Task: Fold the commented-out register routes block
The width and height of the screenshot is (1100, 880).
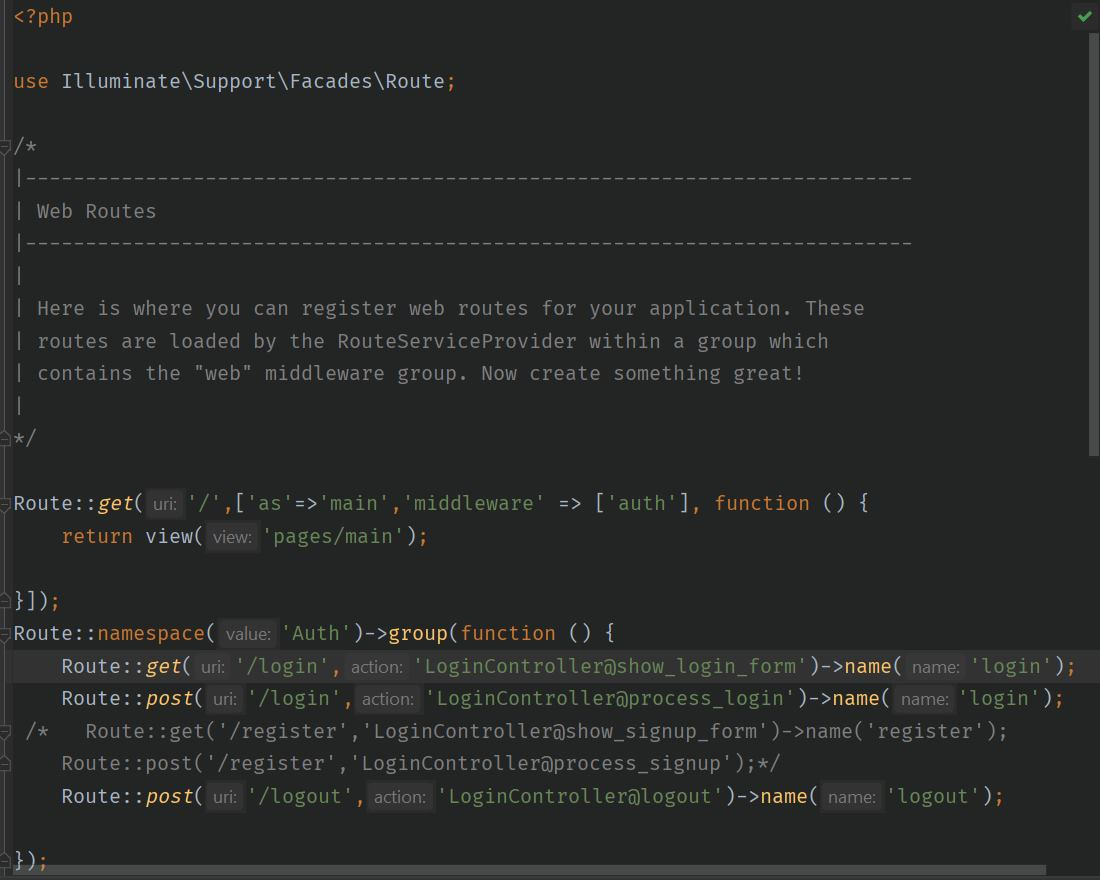Action: [6, 731]
